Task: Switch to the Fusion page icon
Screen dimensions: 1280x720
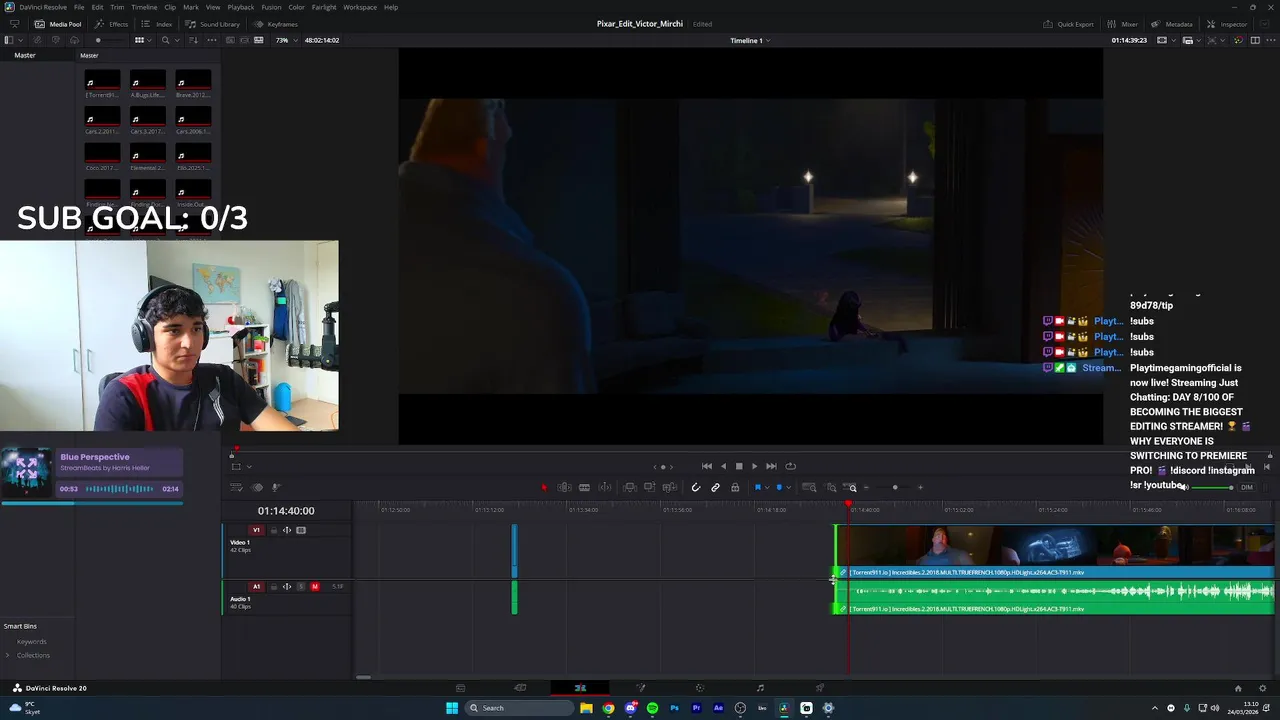Action: tap(640, 688)
